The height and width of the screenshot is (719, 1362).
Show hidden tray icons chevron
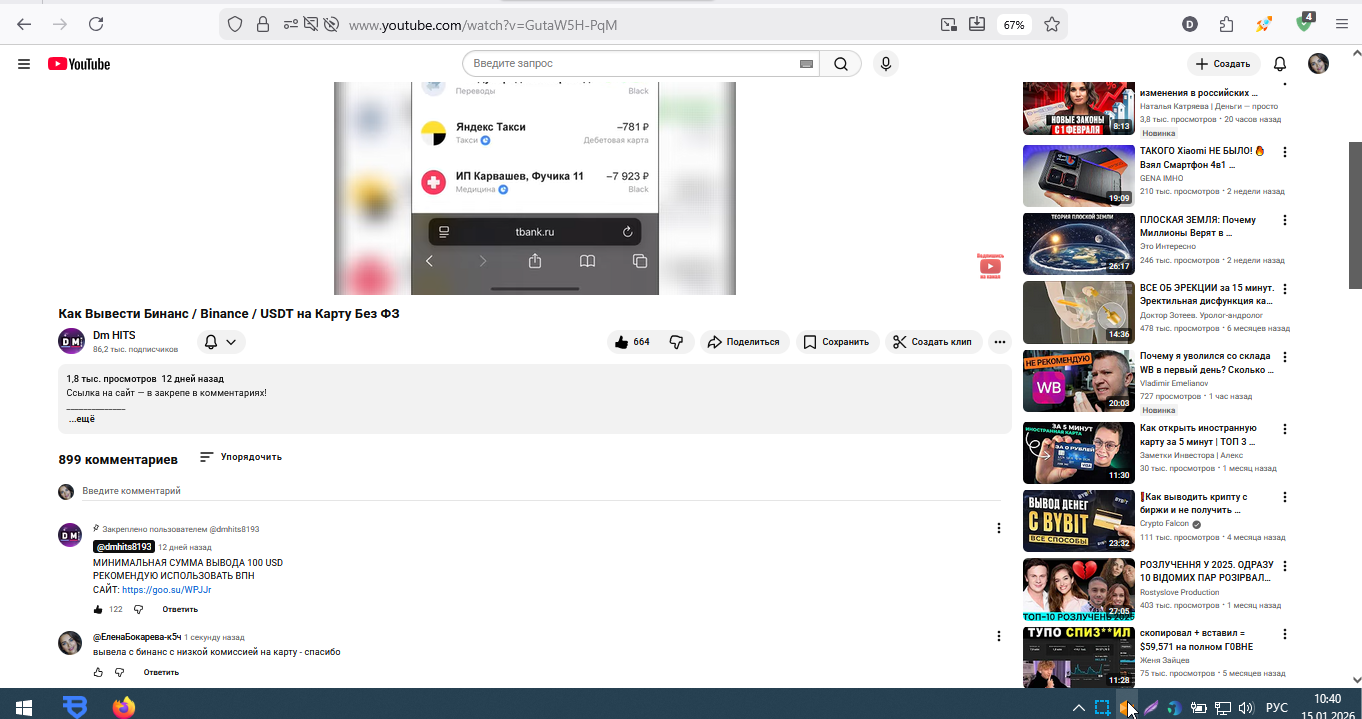[1078, 708]
